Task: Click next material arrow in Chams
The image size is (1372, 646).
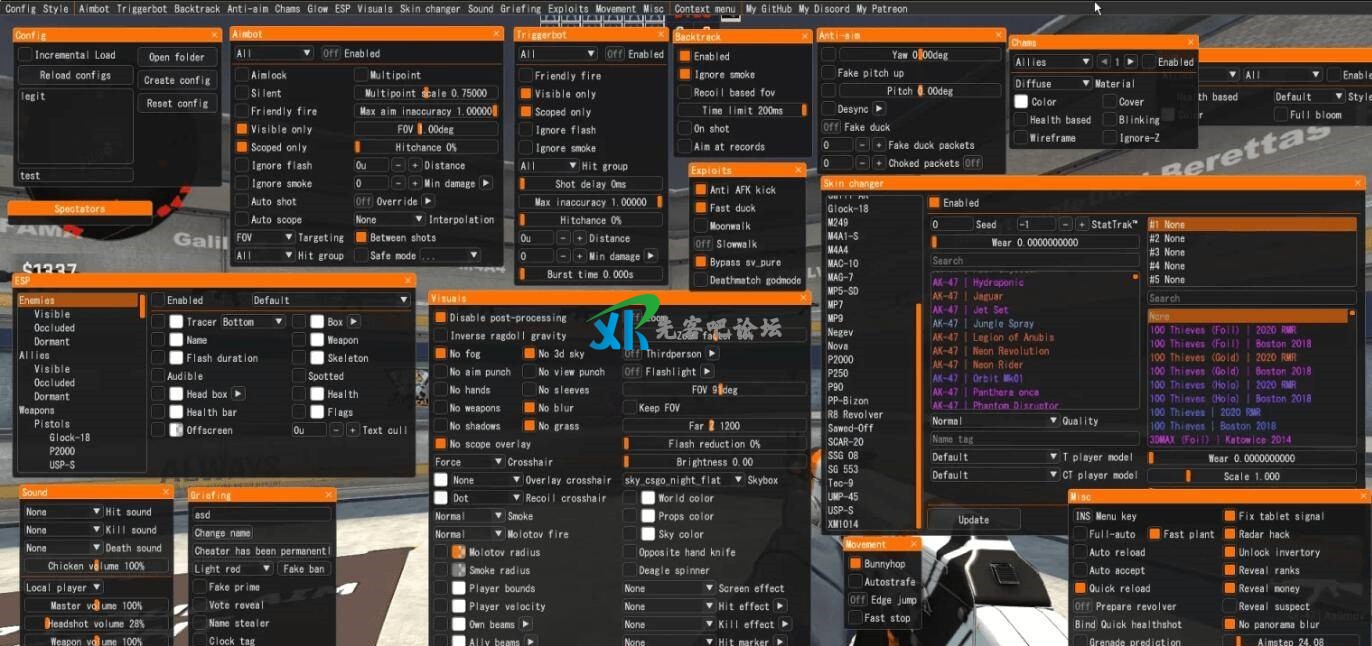Action: coord(1132,62)
